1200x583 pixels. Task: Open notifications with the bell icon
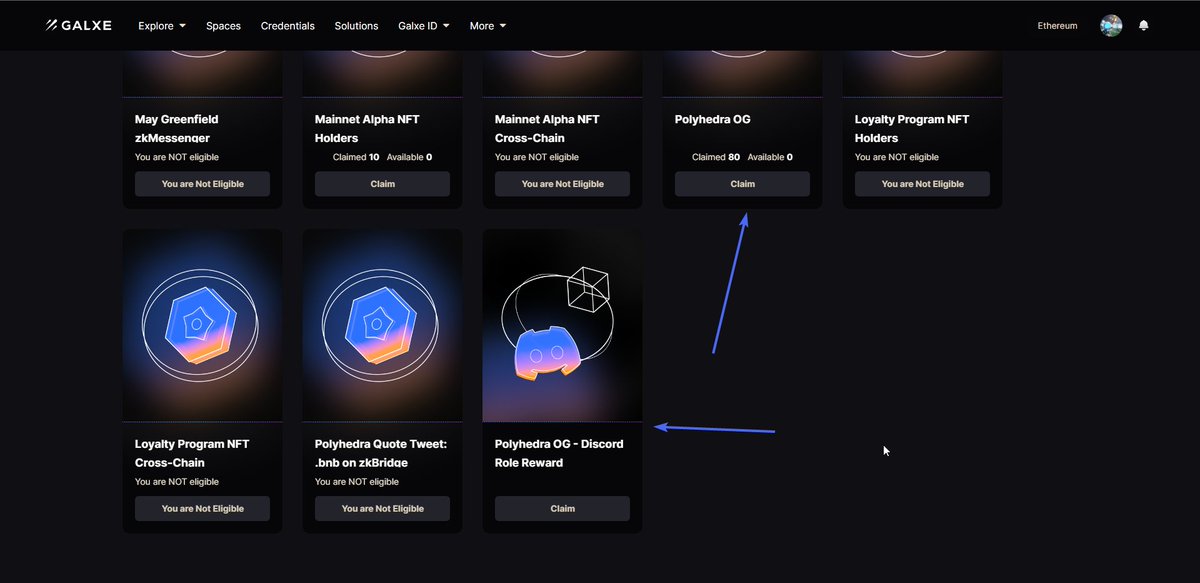[1144, 25]
